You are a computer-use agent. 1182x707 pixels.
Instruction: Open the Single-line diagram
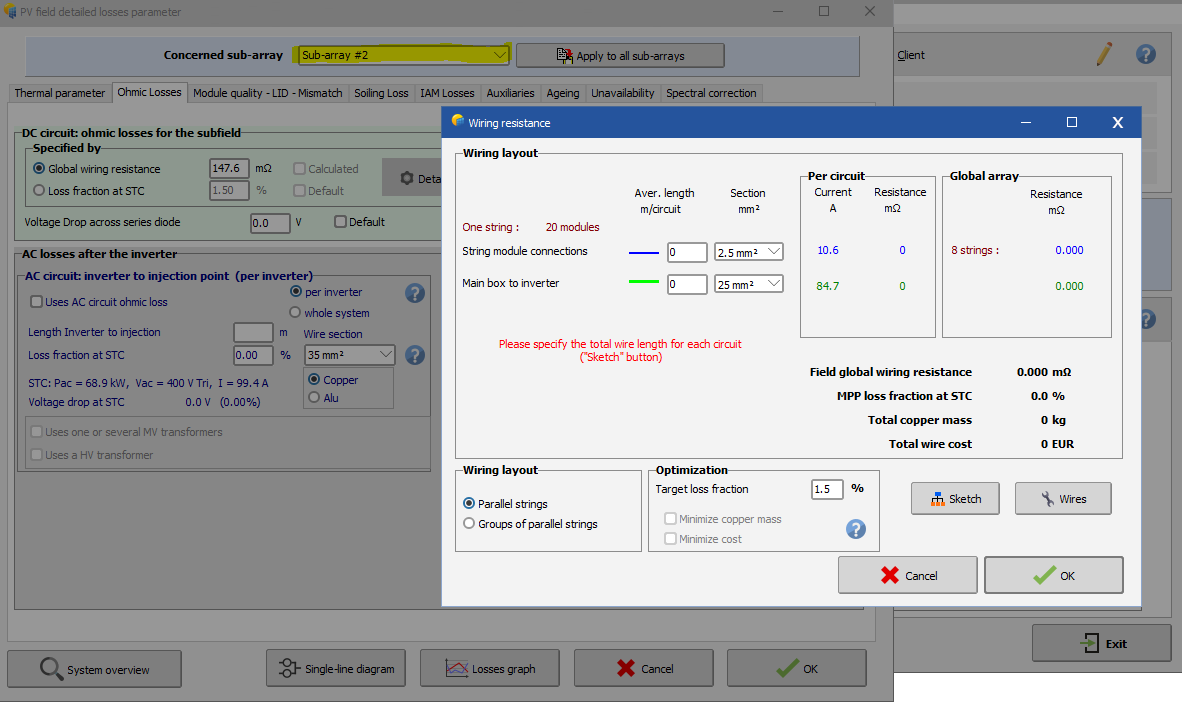[336, 669]
